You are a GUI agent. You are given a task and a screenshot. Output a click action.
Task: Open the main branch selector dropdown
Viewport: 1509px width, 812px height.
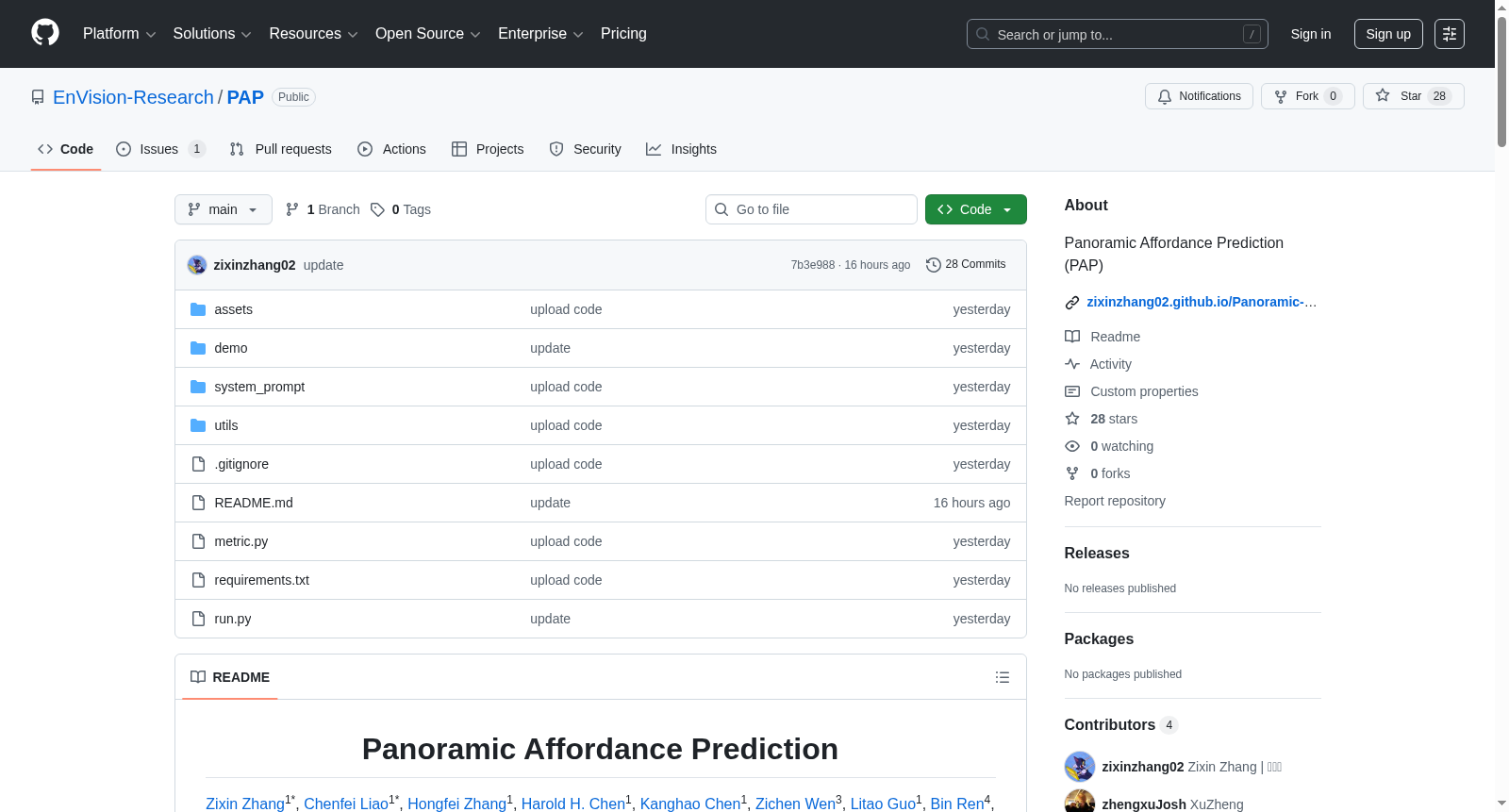tap(224, 209)
